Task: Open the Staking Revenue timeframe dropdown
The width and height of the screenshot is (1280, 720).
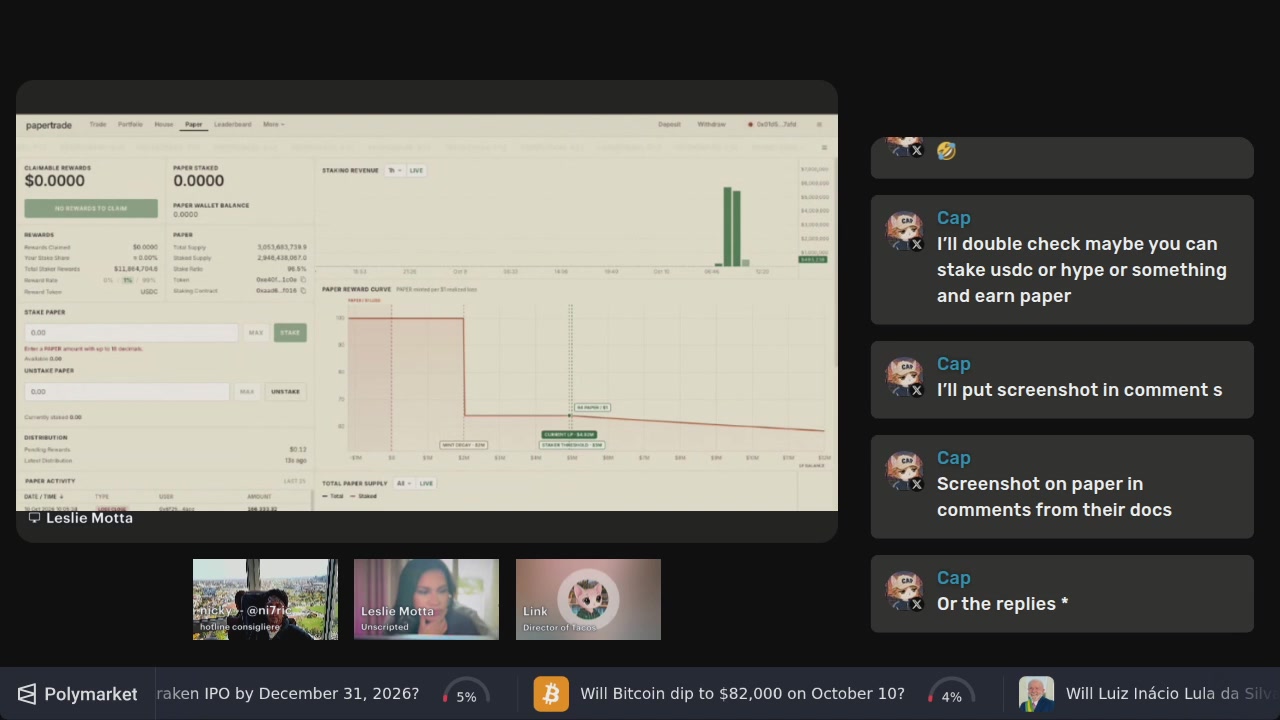Action: (x=394, y=171)
